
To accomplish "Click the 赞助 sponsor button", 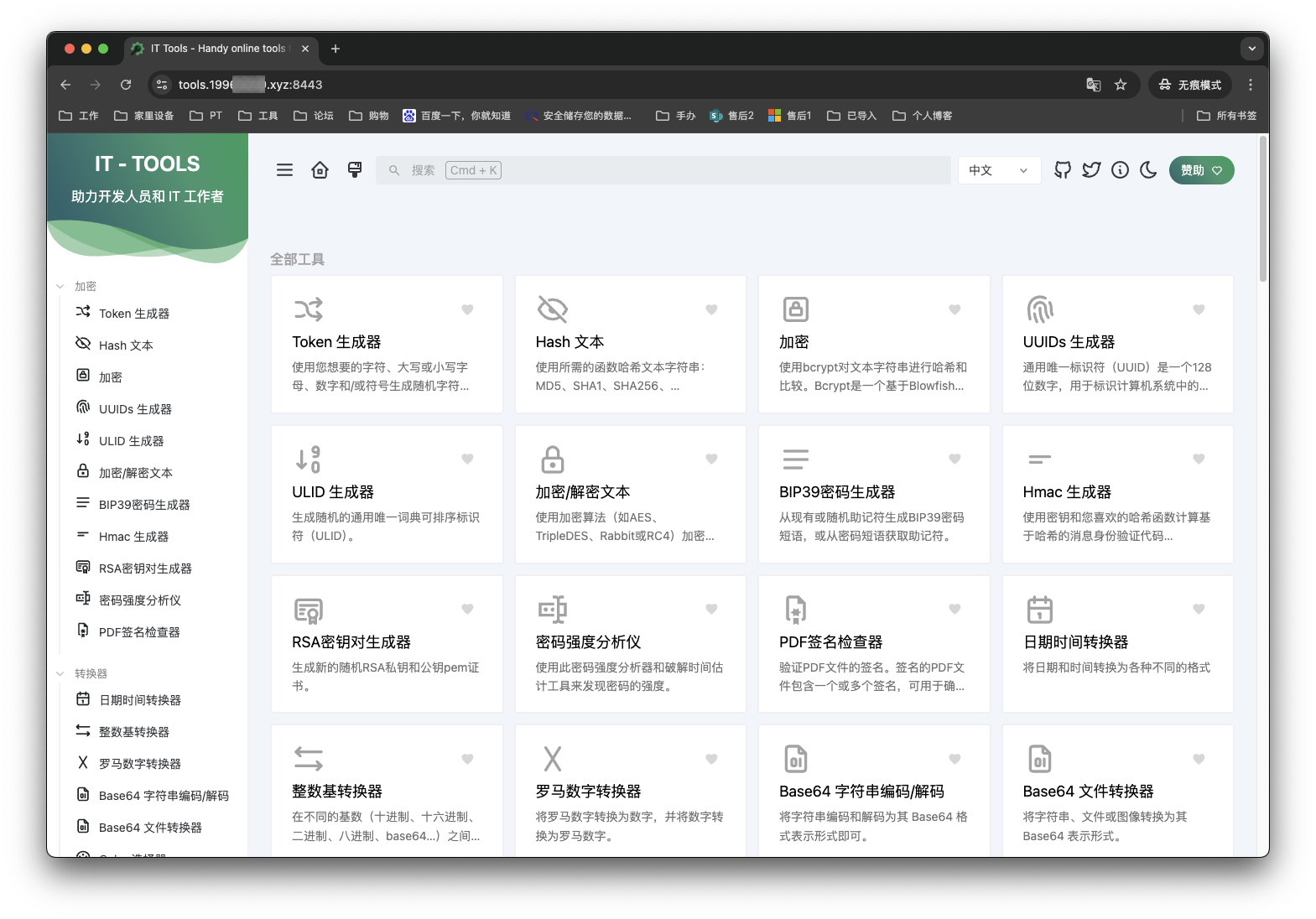I will [1201, 170].
